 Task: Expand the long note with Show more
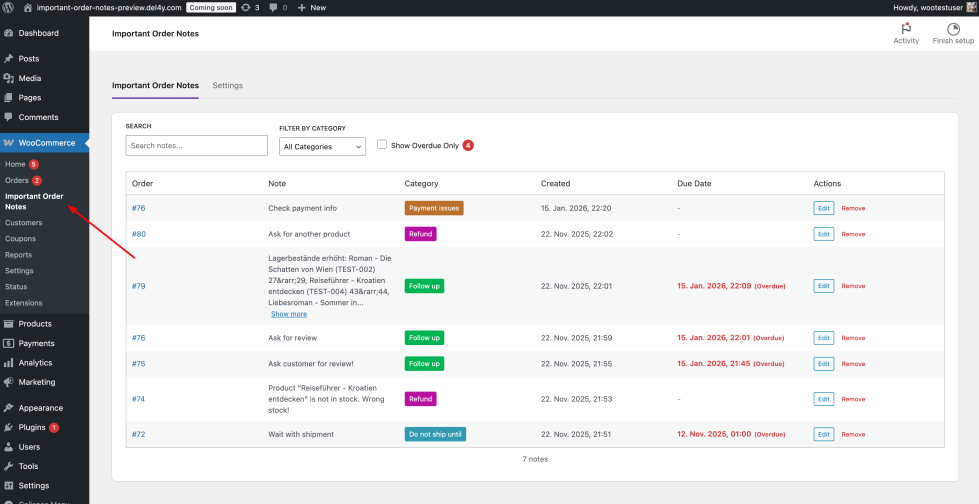289,314
